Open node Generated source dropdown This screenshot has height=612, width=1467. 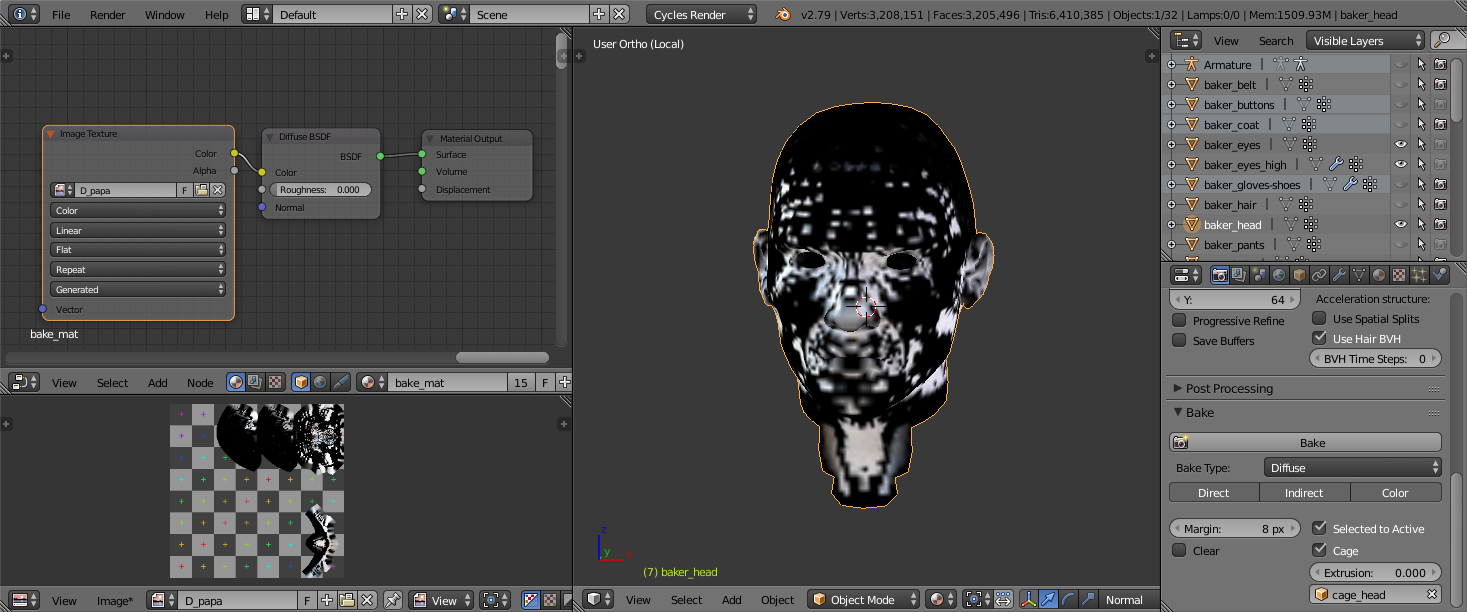138,290
